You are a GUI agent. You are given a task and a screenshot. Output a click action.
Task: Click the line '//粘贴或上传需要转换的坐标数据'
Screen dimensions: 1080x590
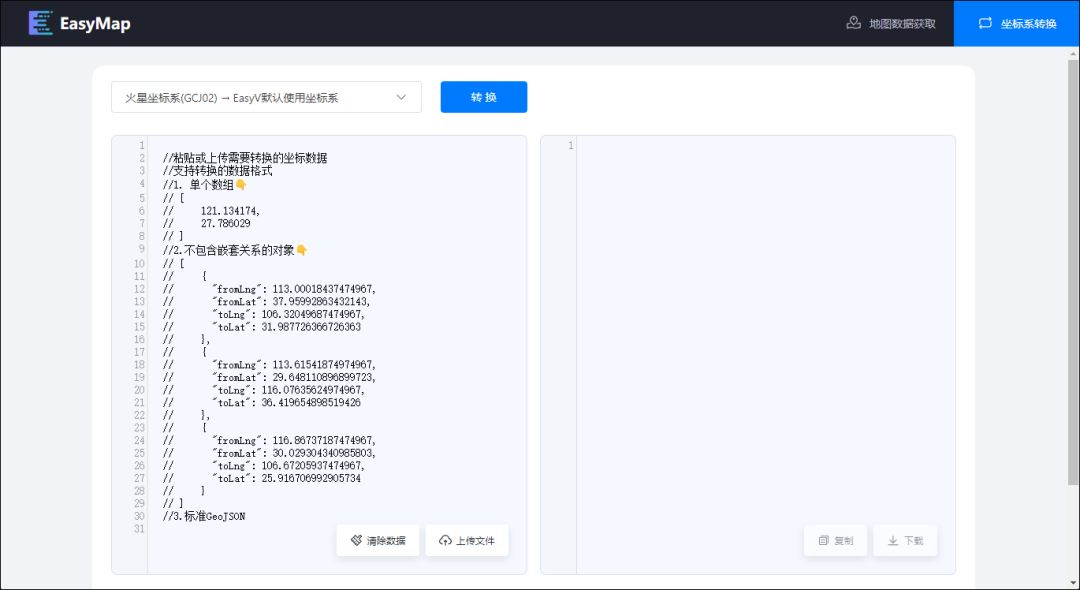[x=245, y=158]
